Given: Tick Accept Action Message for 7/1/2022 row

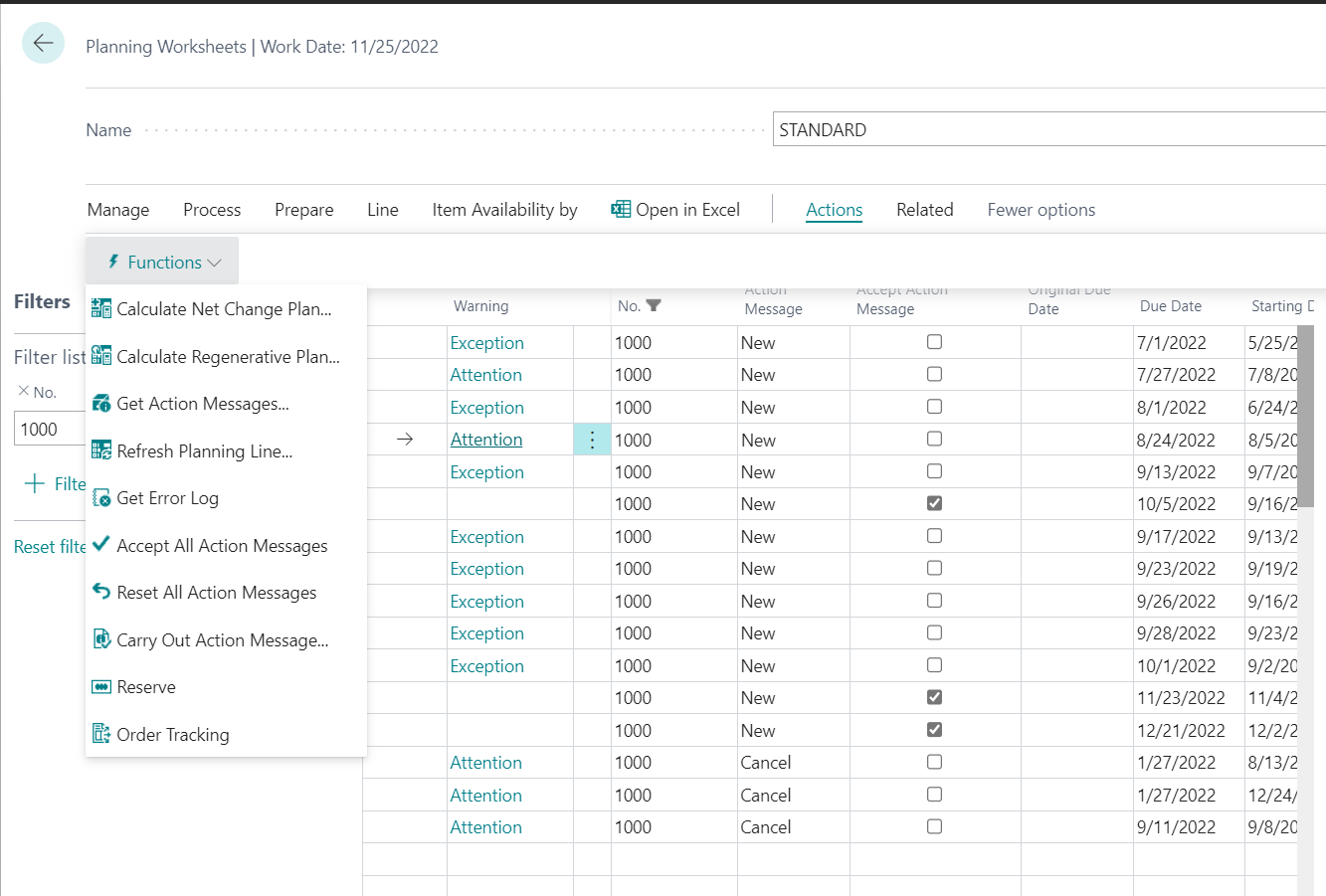Looking at the screenshot, I should coord(934,342).
